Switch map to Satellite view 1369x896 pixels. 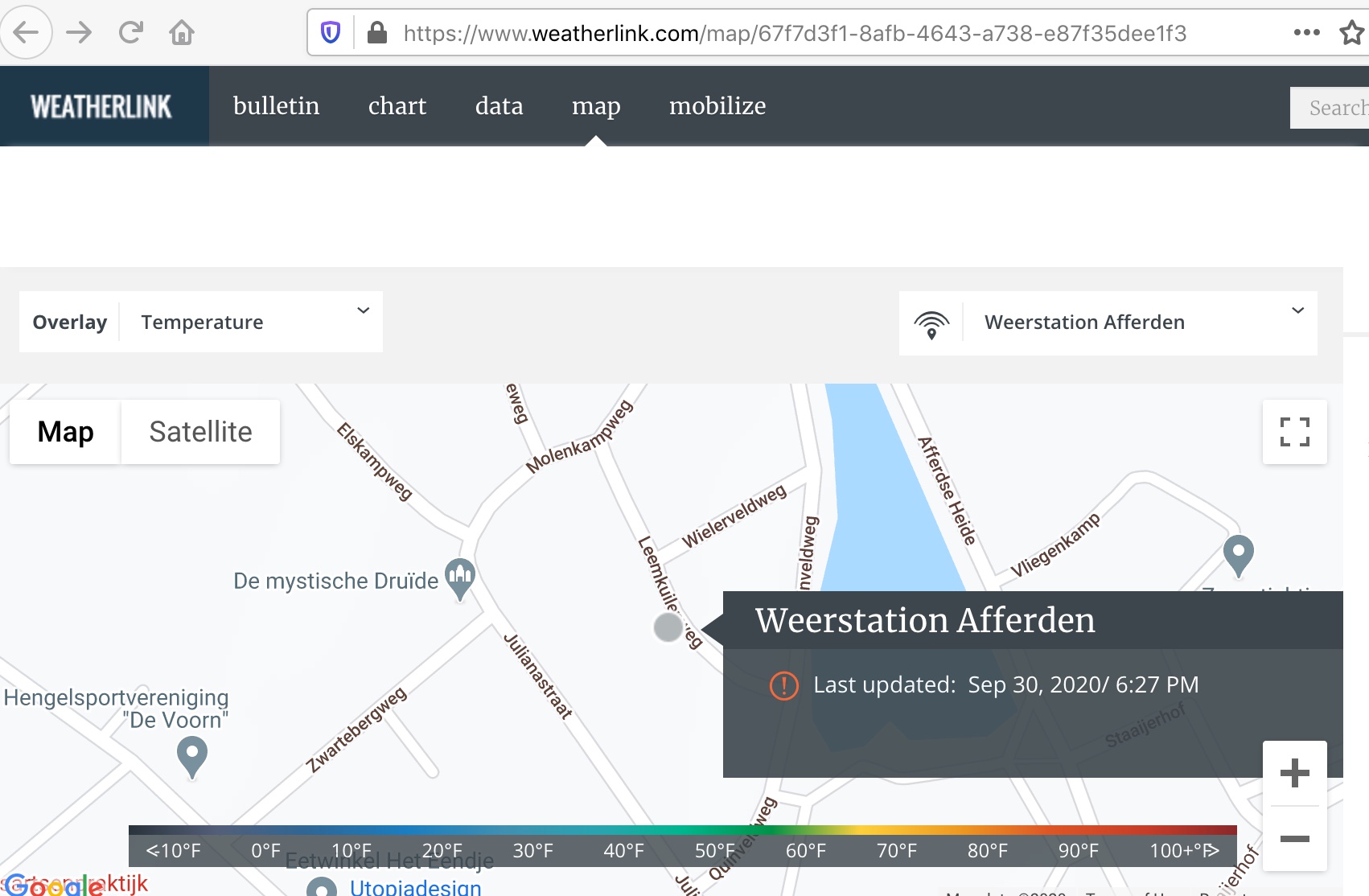coord(200,432)
